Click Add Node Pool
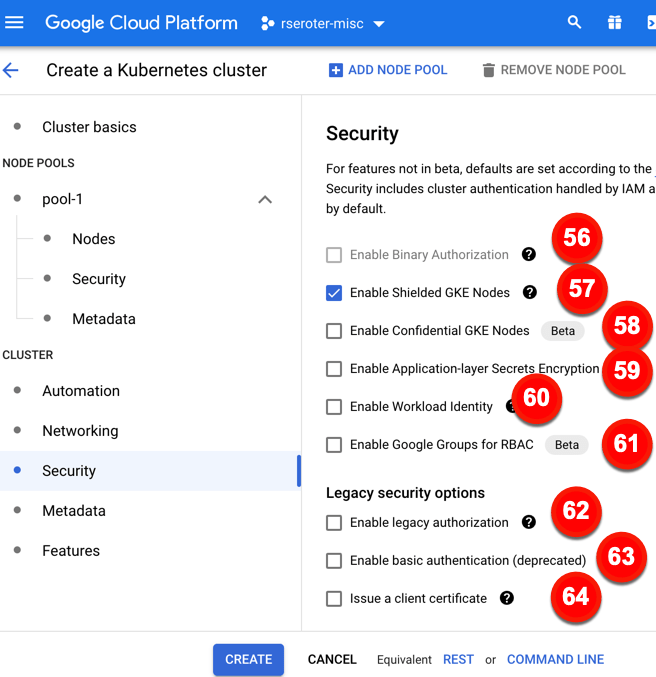 [x=388, y=70]
